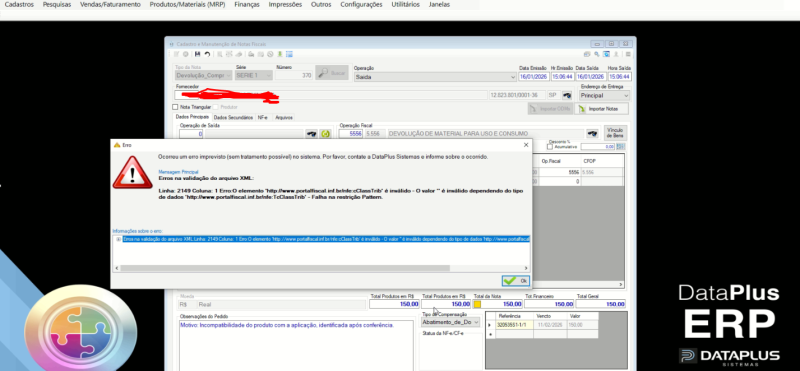The image size is (800, 371).
Task: Click into Observações do Pedido text area
Action: [296, 344]
